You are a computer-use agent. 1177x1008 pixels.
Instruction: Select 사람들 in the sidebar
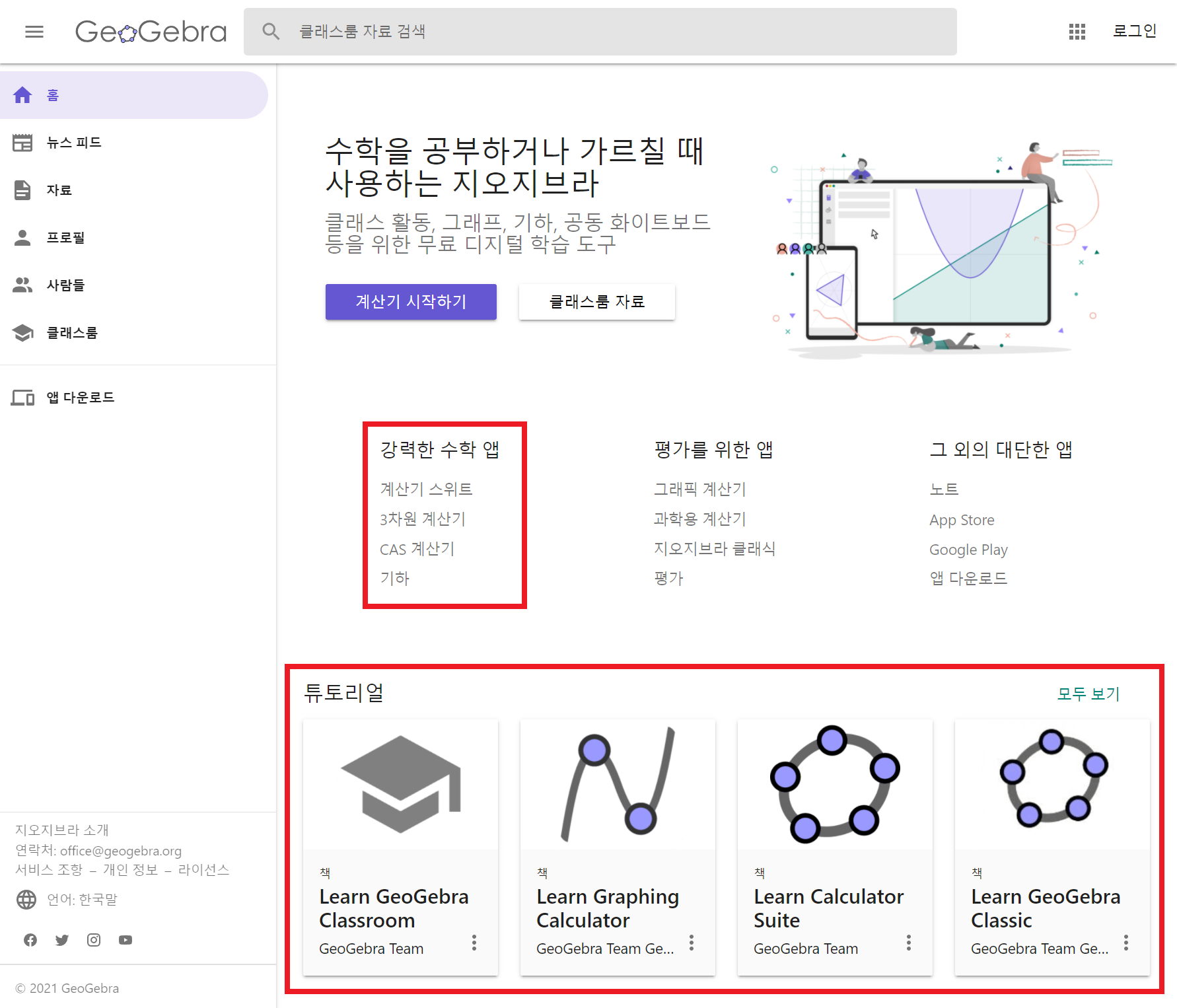[134, 285]
